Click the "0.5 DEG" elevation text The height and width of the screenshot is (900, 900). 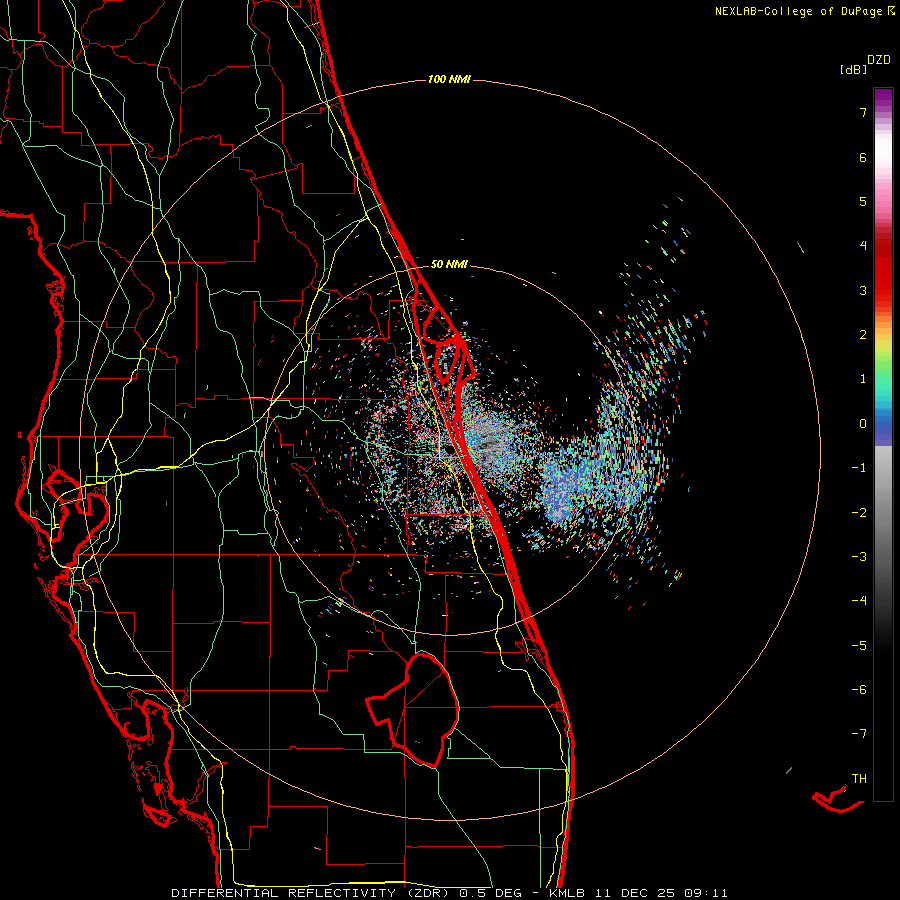click(x=491, y=893)
